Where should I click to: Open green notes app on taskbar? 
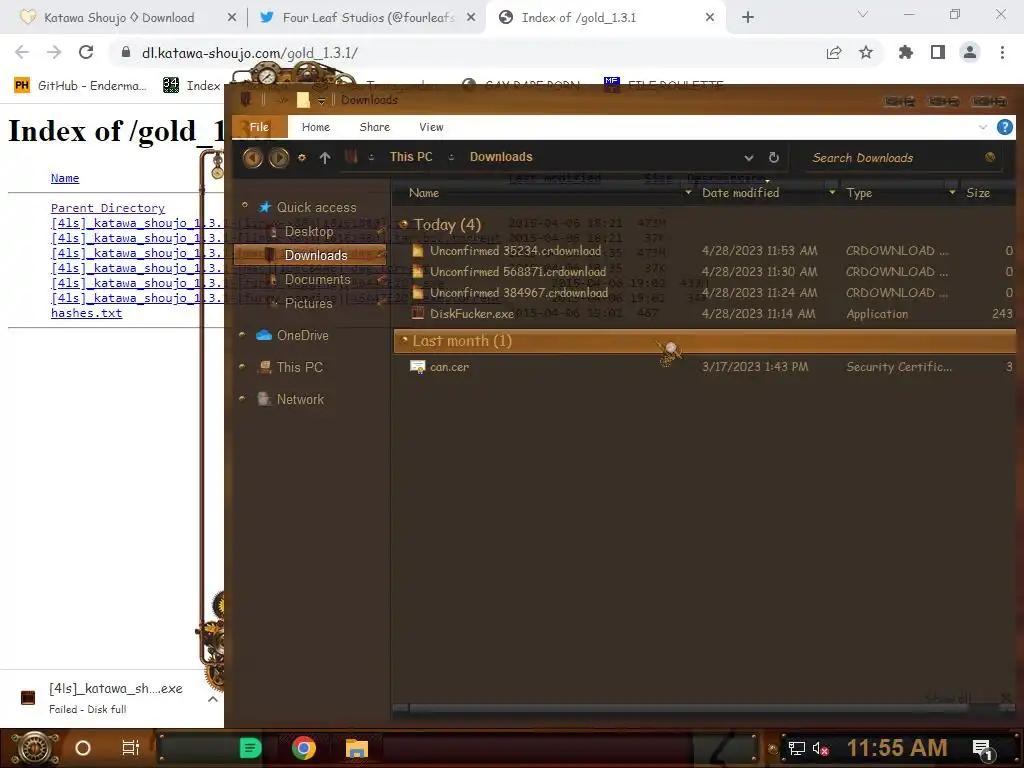coord(250,748)
